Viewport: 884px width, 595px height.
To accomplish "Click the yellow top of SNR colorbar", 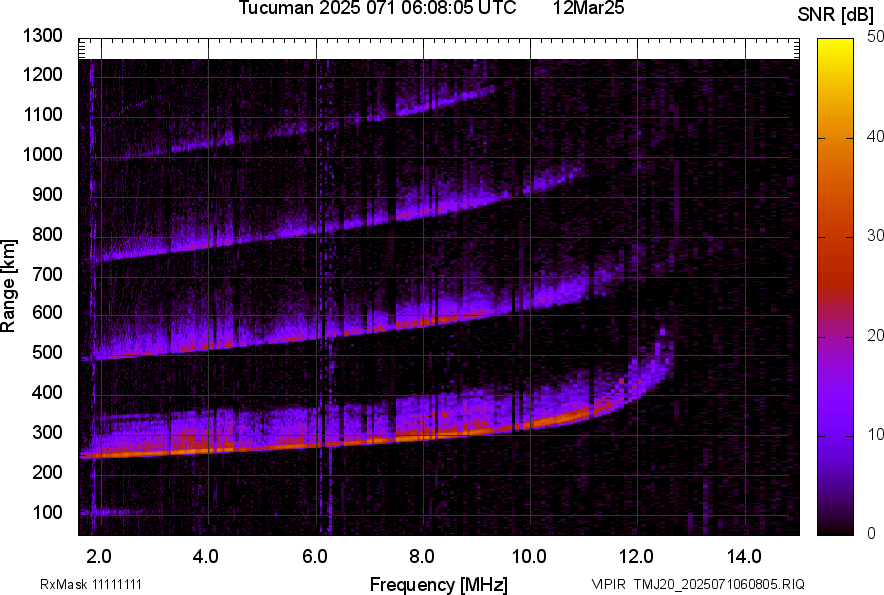I will click(836, 45).
